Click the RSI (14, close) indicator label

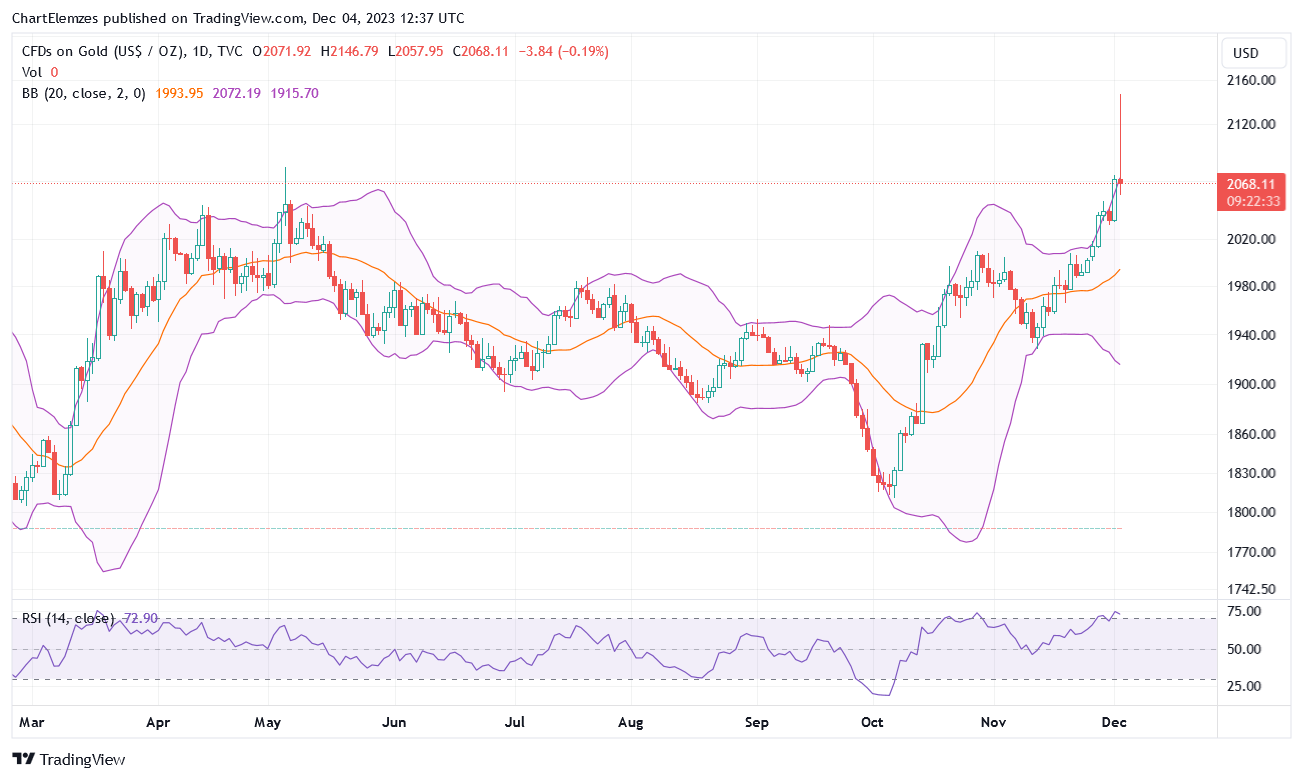point(68,619)
